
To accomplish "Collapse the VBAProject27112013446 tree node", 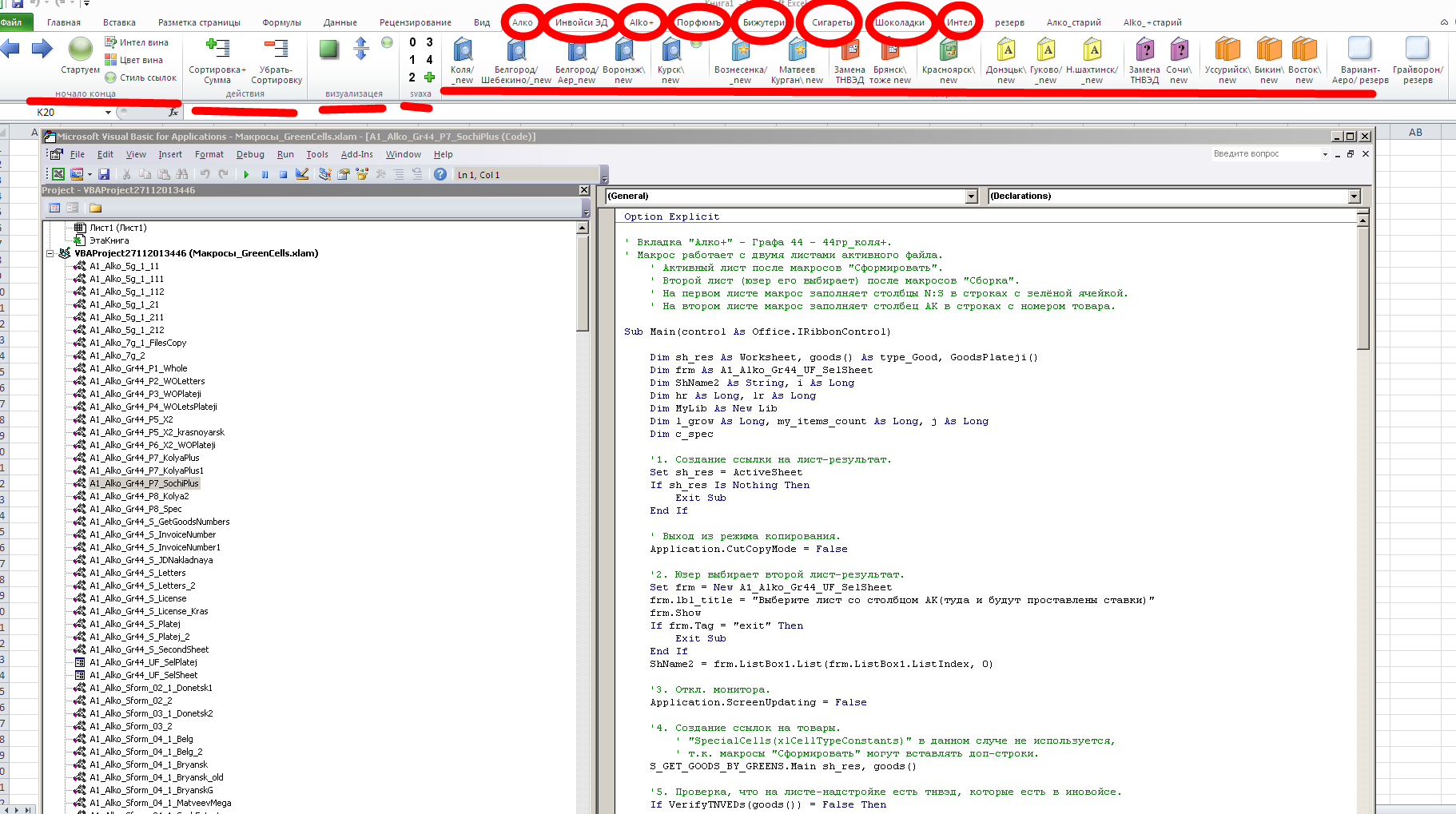I will click(x=50, y=253).
